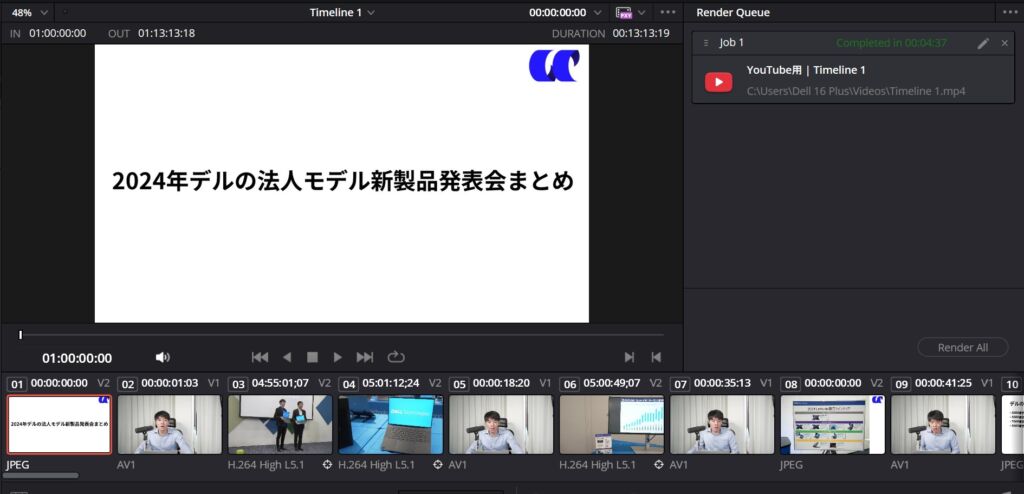The height and width of the screenshot is (494, 1024).
Task: Click the V2 track label of clip 04
Action: [435, 383]
